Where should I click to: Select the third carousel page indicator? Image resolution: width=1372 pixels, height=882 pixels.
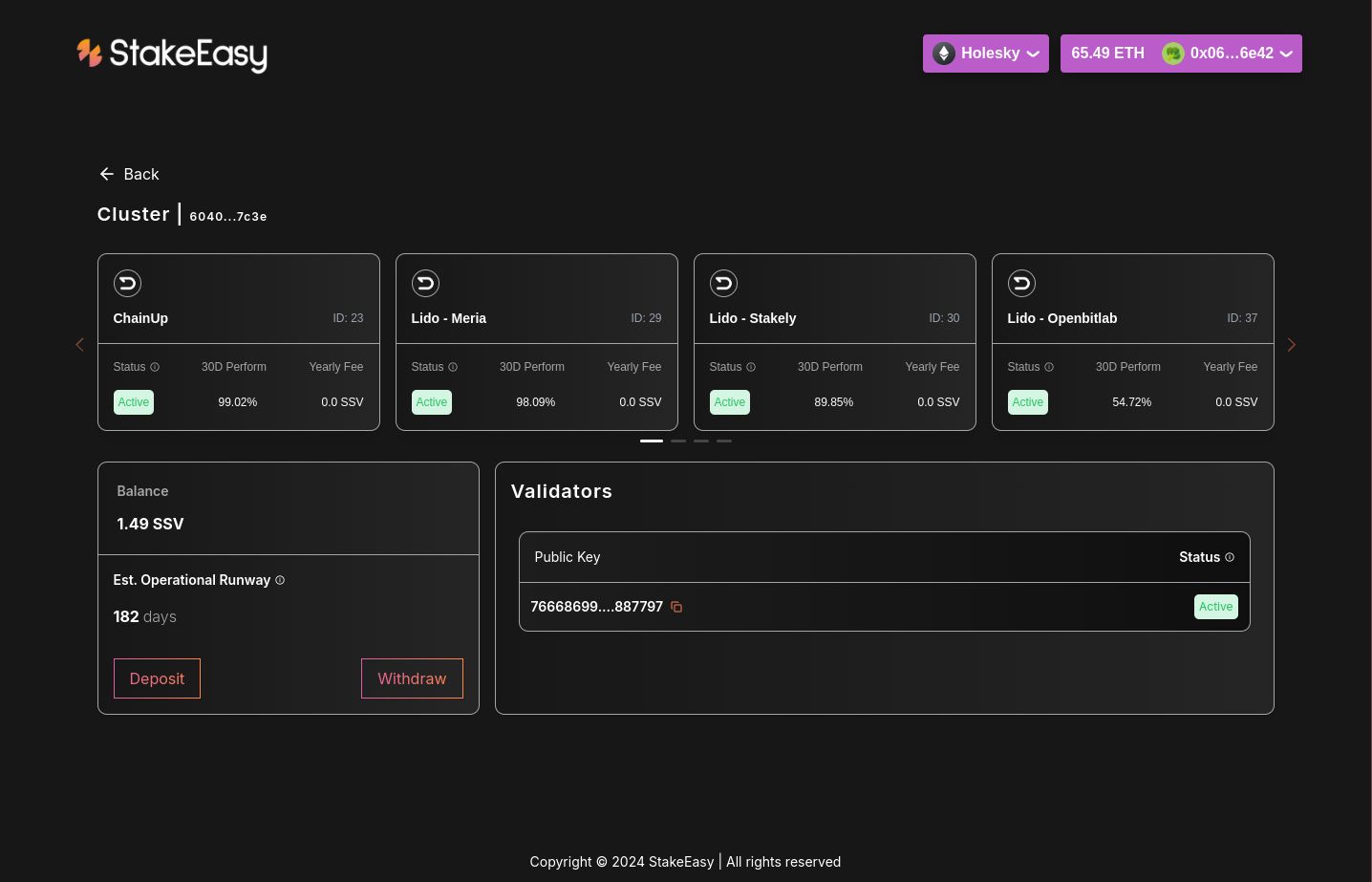point(701,441)
